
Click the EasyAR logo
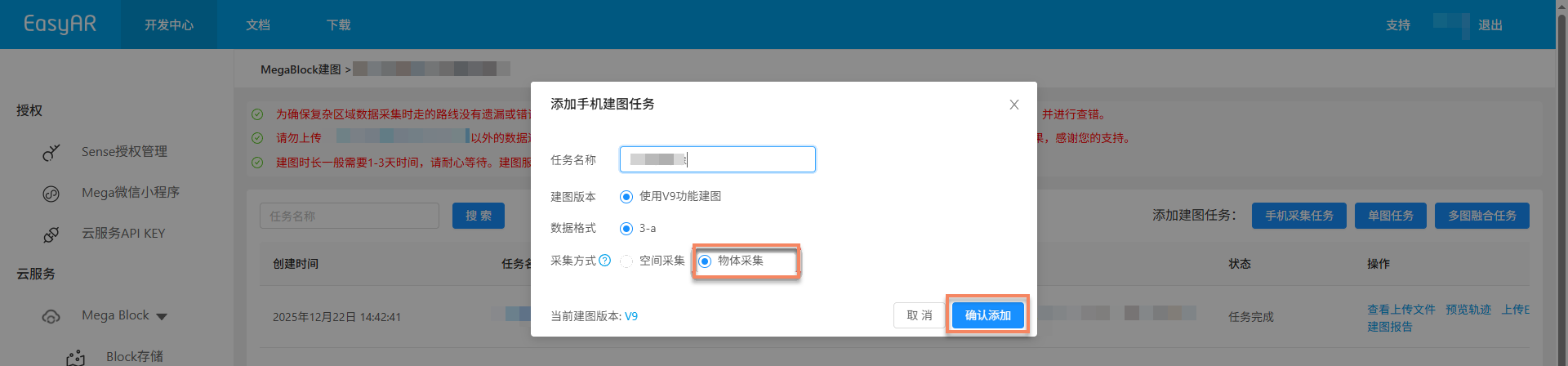click(60, 24)
